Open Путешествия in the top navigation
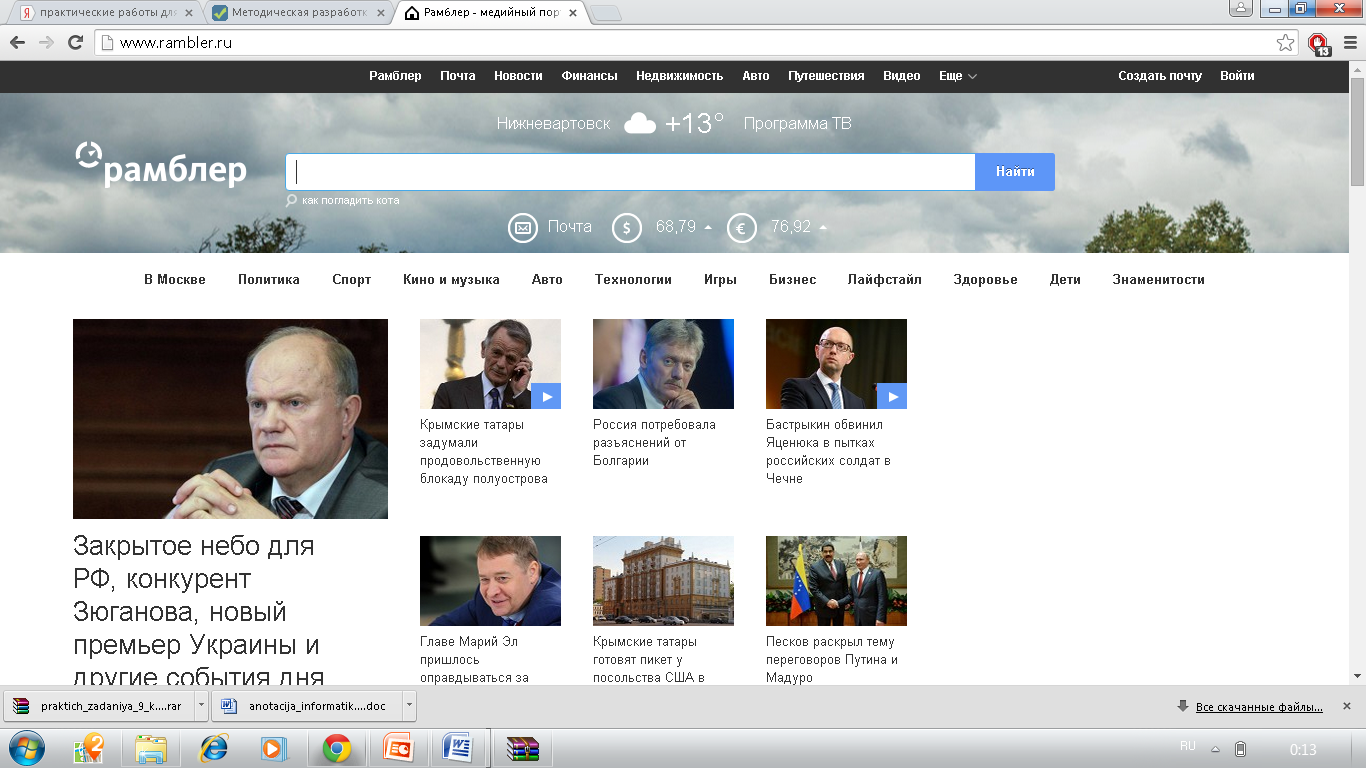 pos(826,76)
